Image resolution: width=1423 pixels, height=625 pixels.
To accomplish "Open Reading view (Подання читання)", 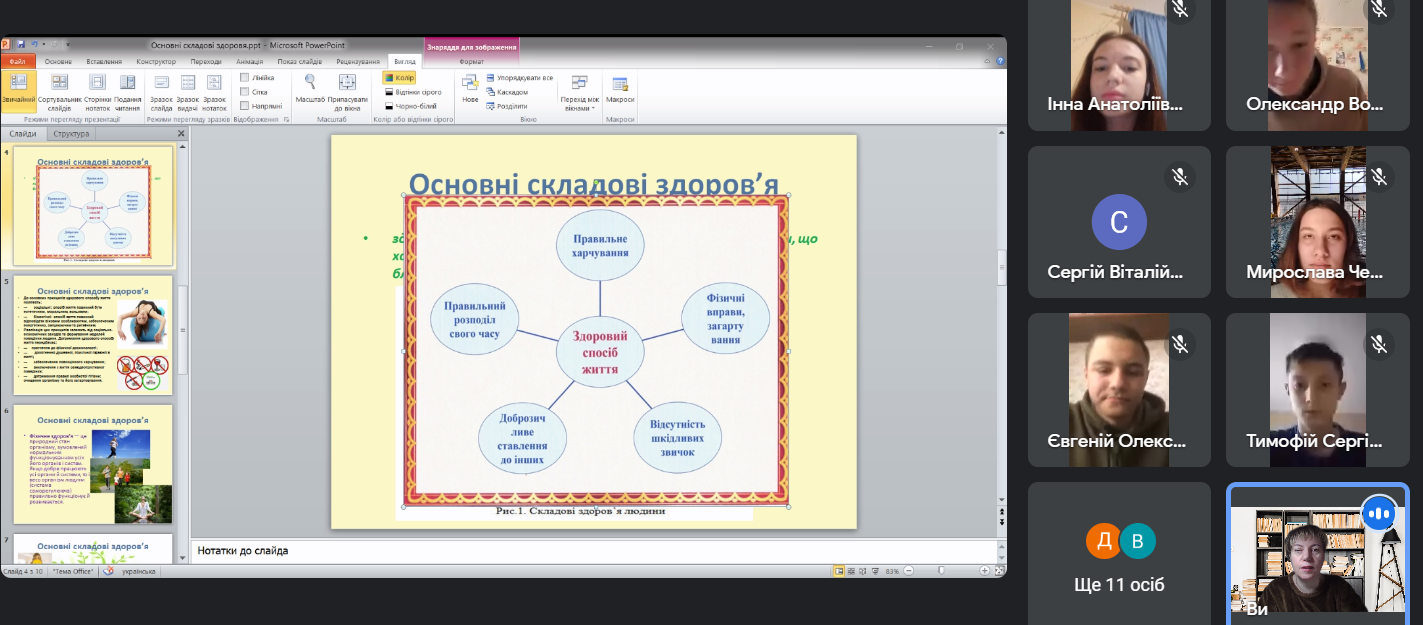I will 128,87.
